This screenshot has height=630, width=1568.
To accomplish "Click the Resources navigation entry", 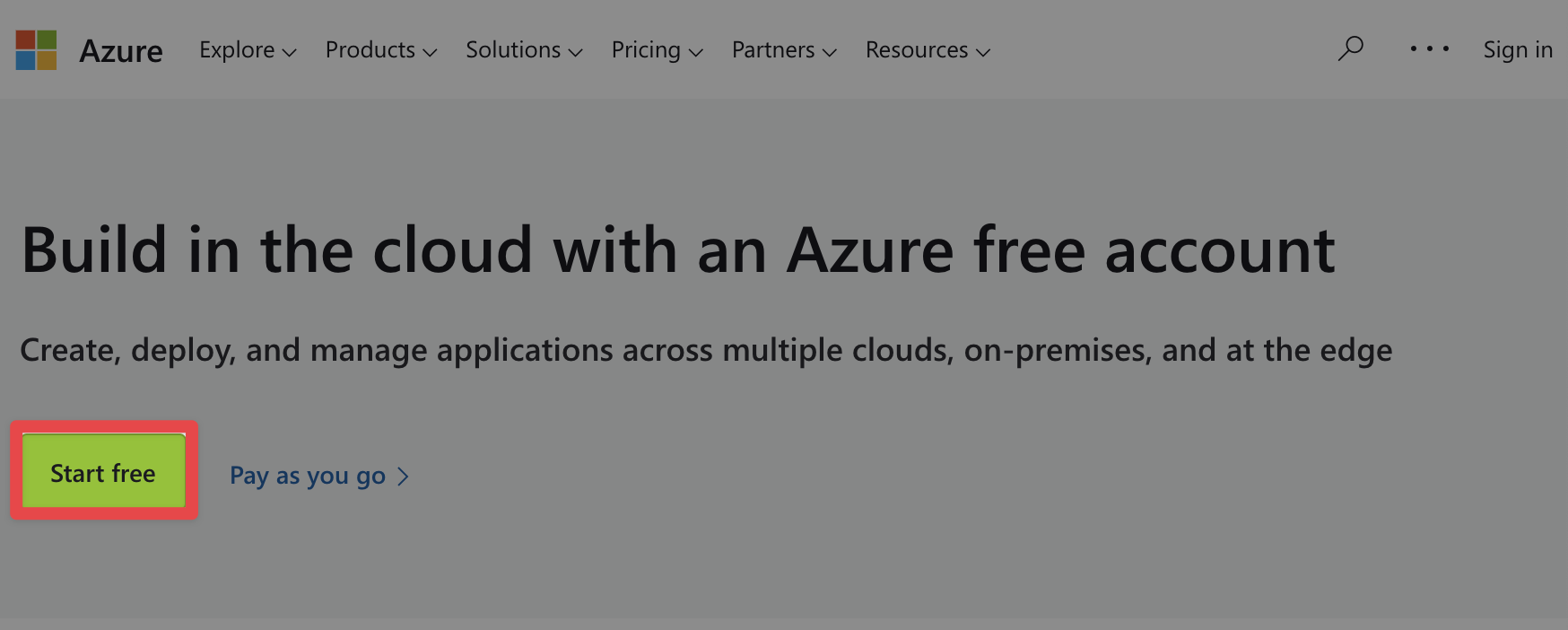I will [915, 50].
